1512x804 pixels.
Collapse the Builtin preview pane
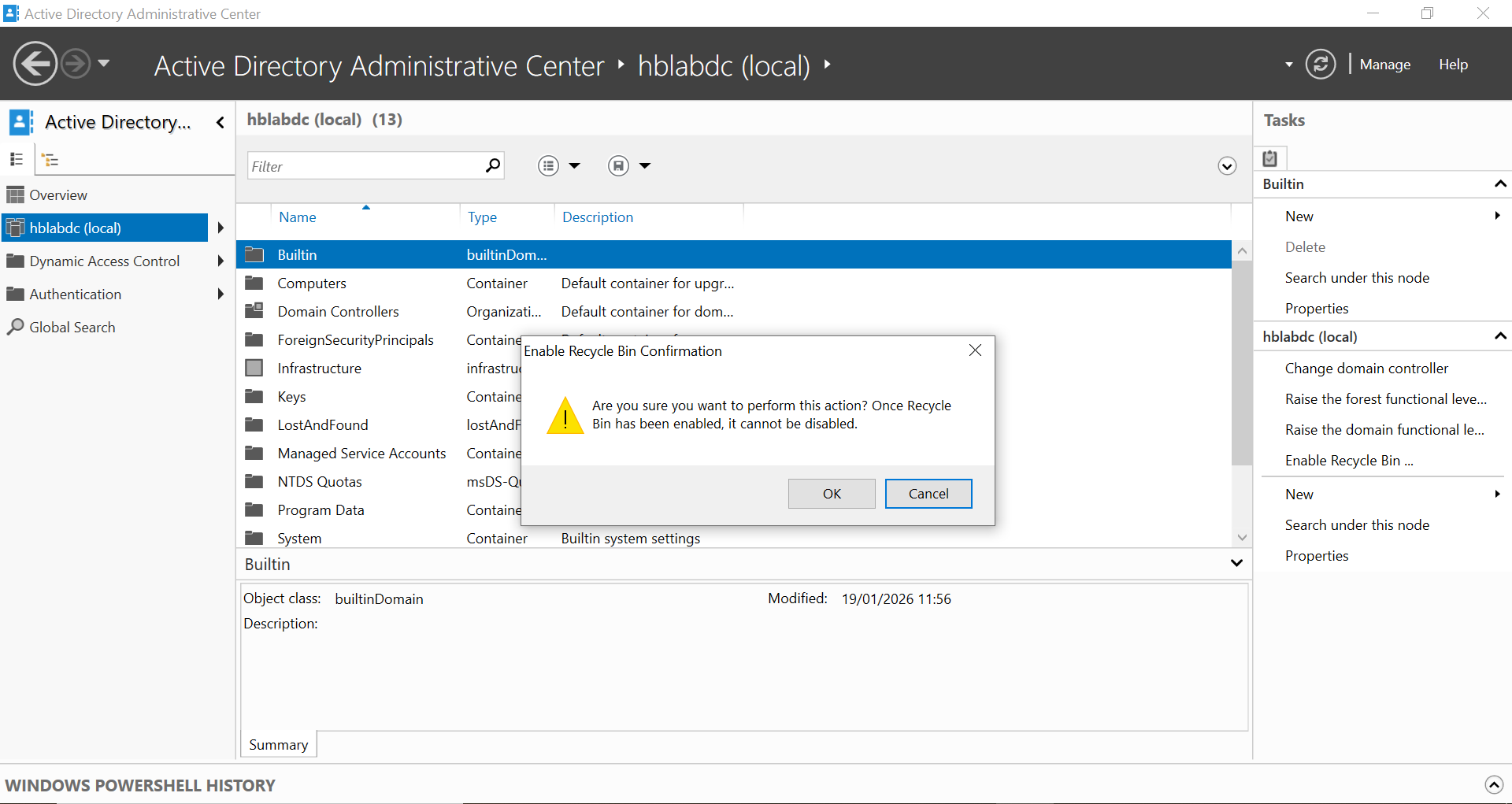(1236, 563)
